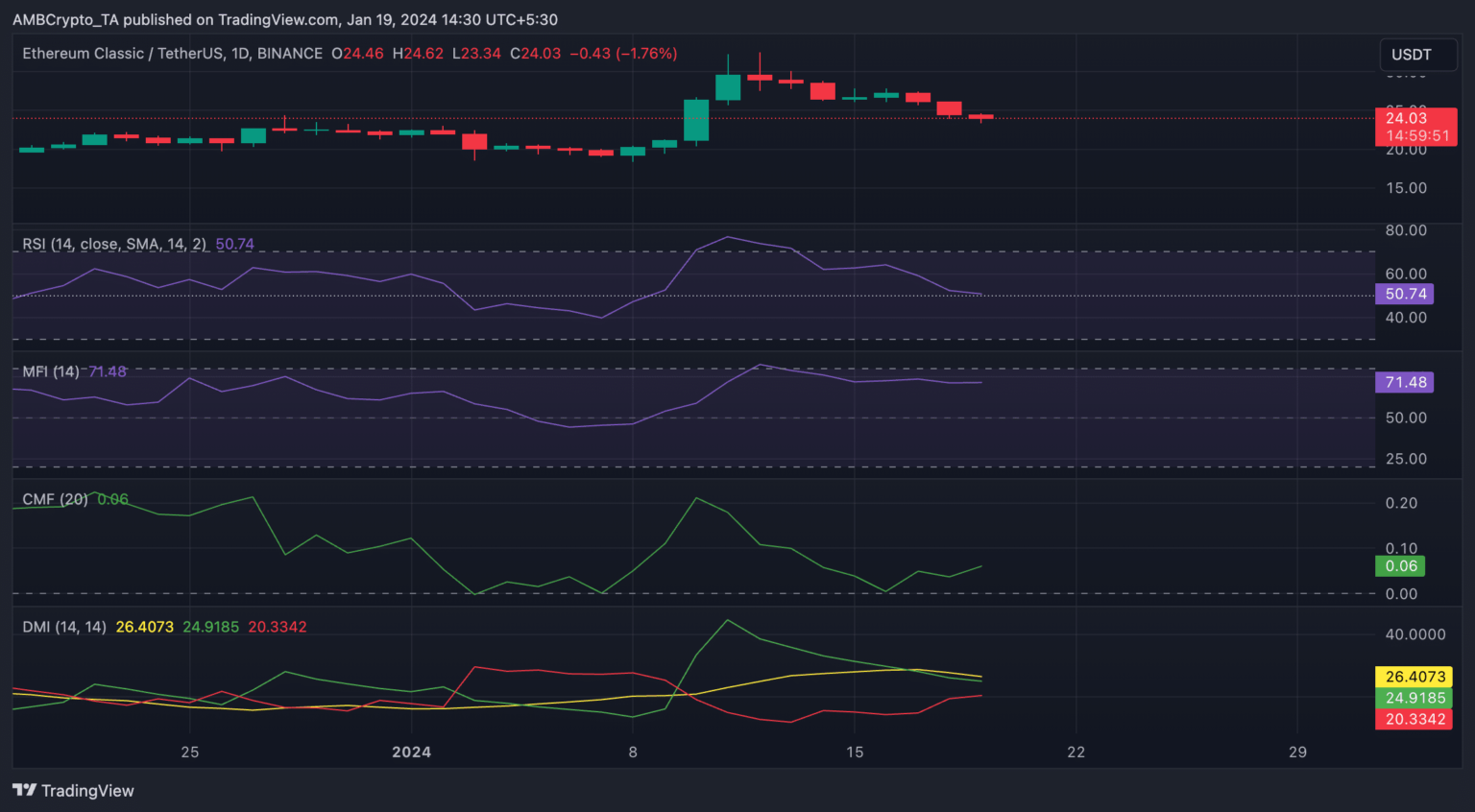Click the countdown timer under the price badge
1475x812 pixels.
[1418, 136]
